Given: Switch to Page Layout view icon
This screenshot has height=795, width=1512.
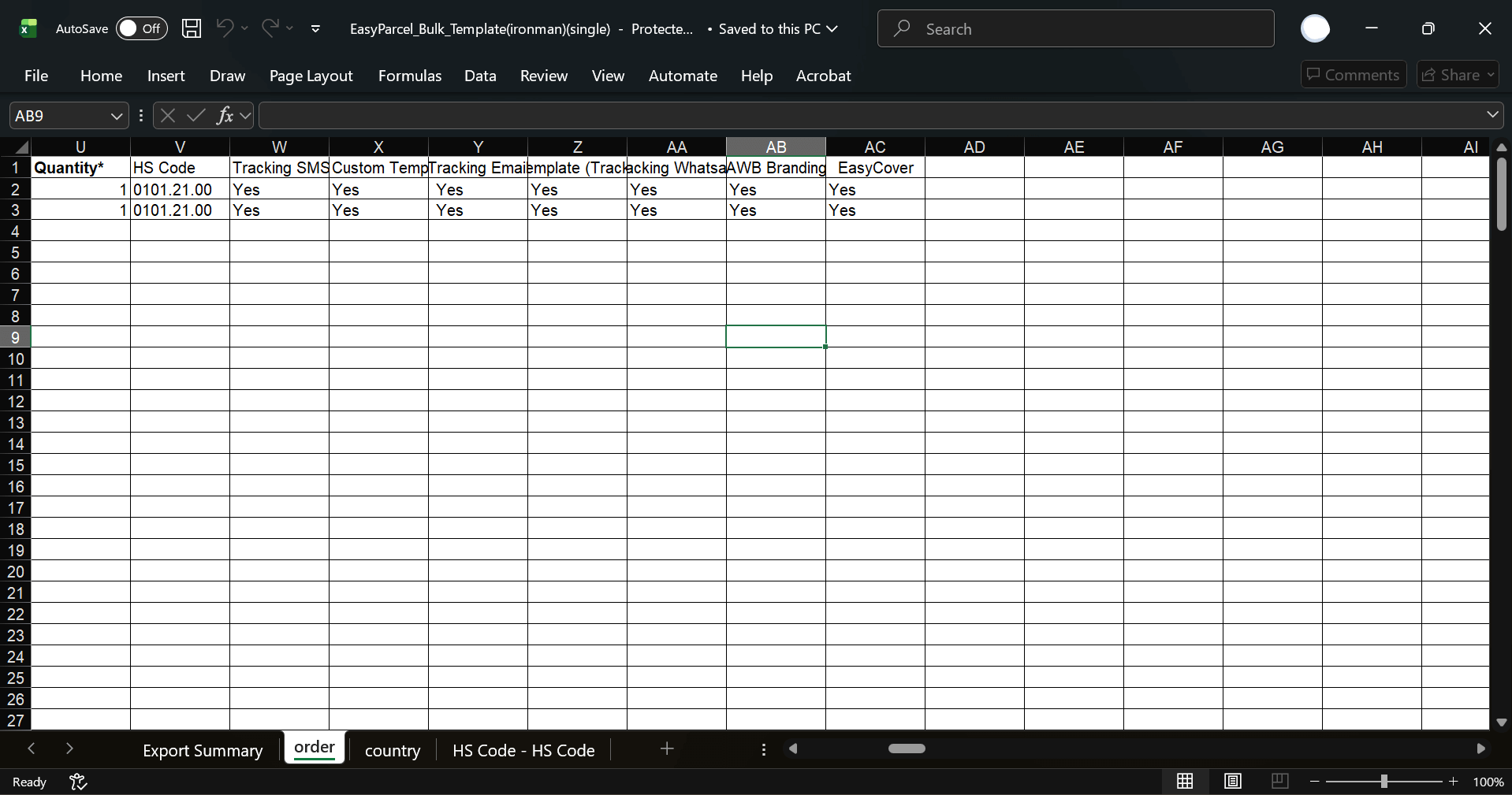Looking at the screenshot, I should (x=1233, y=782).
